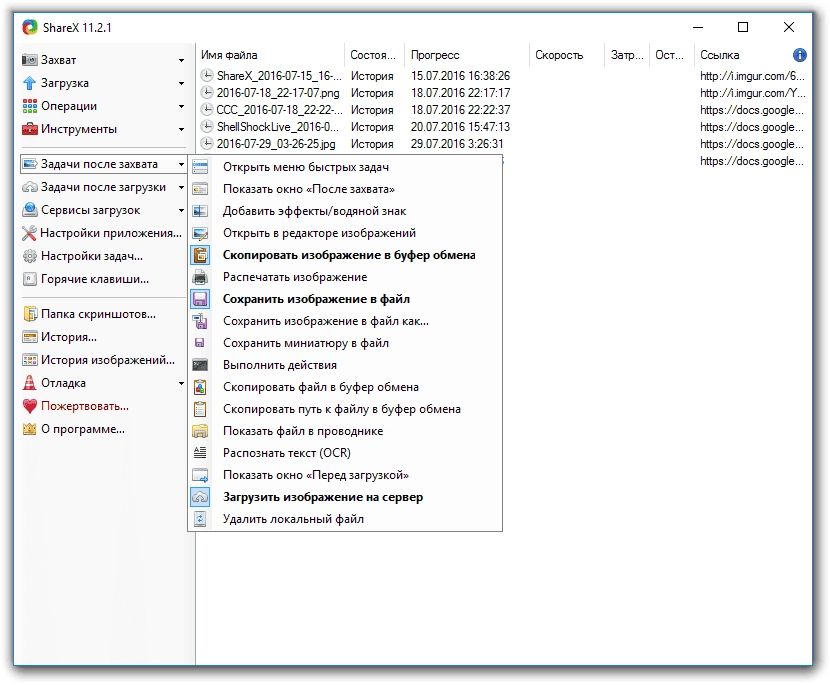Click the blue info icon in column header
The width and height of the screenshot is (830, 685).
click(799, 55)
